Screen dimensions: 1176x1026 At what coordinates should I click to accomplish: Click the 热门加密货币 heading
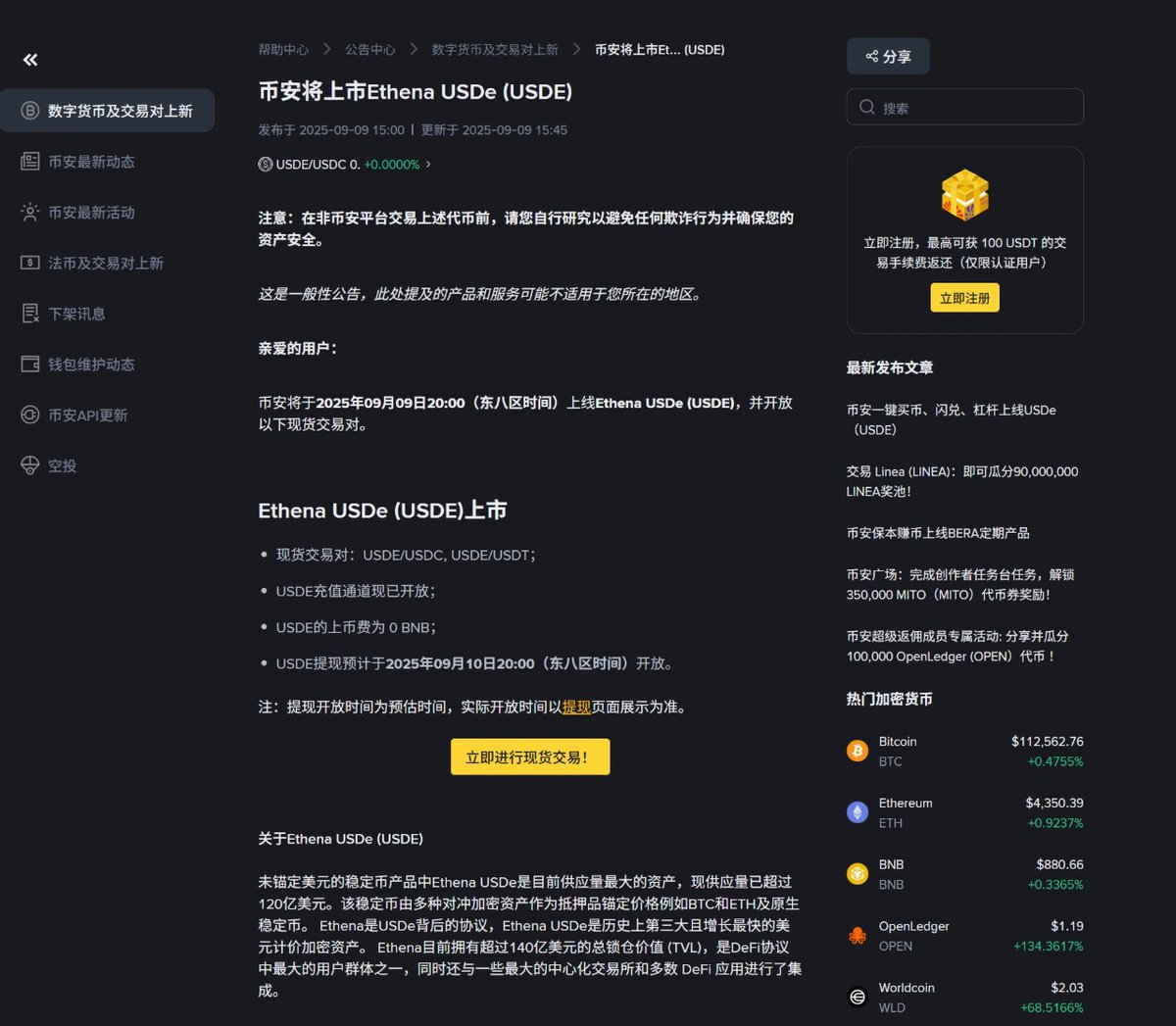(890, 699)
